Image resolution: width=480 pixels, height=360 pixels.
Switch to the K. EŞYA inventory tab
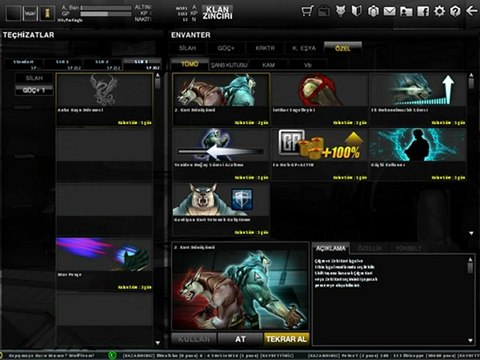pos(304,48)
